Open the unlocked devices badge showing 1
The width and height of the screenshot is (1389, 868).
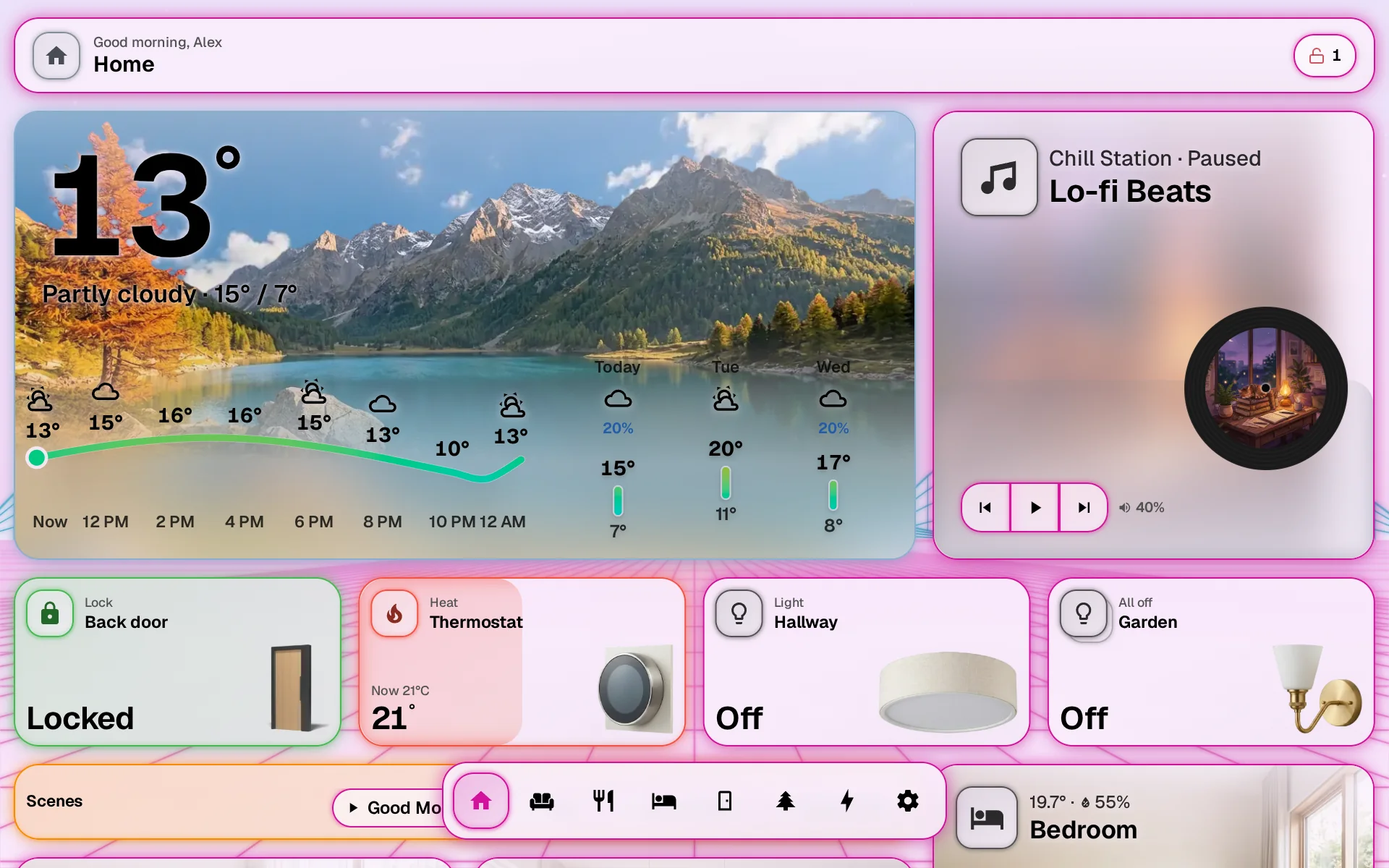[x=1325, y=56]
